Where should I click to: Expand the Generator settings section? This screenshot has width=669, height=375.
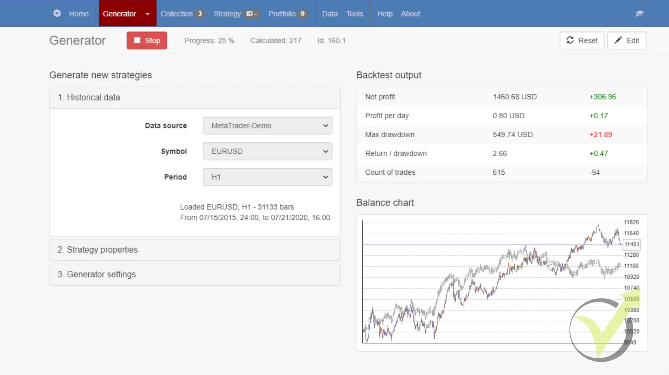point(195,274)
